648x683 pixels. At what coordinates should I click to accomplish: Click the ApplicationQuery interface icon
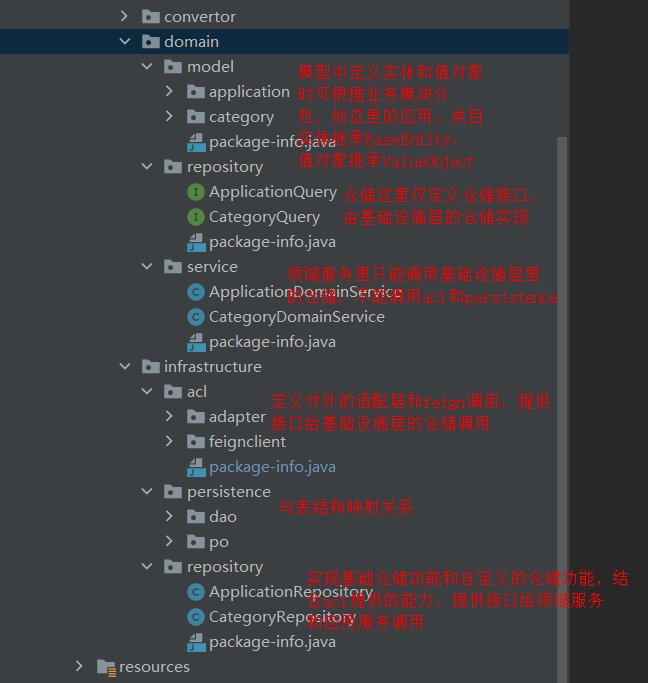click(x=196, y=192)
